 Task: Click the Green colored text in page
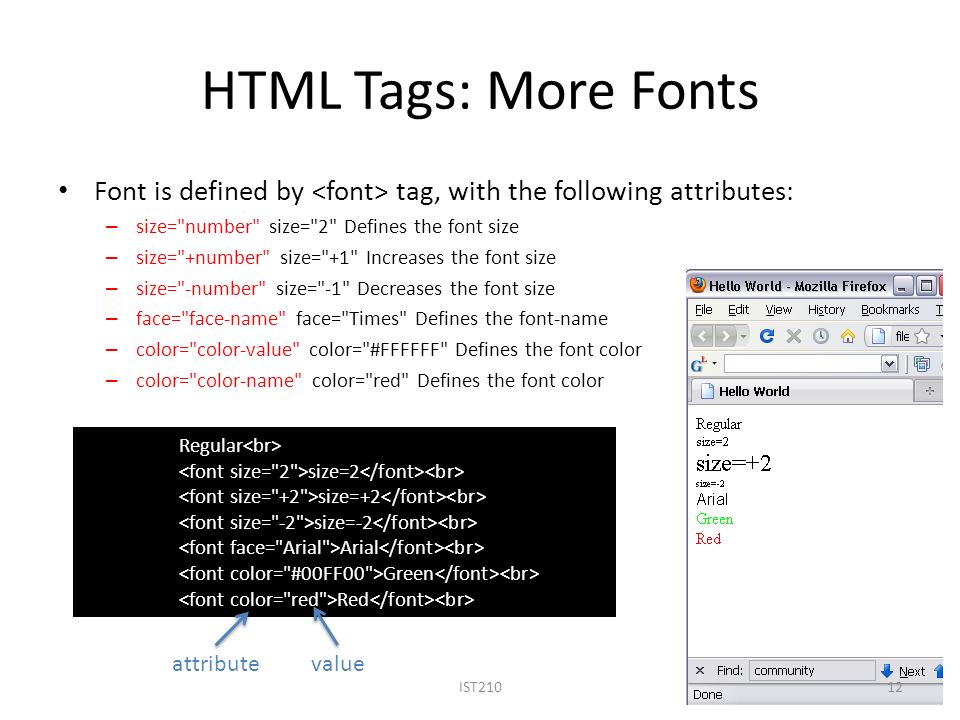[714, 519]
